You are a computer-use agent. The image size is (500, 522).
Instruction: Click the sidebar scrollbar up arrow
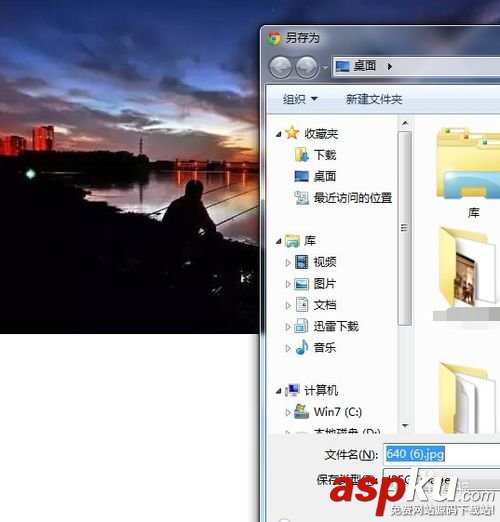click(405, 123)
